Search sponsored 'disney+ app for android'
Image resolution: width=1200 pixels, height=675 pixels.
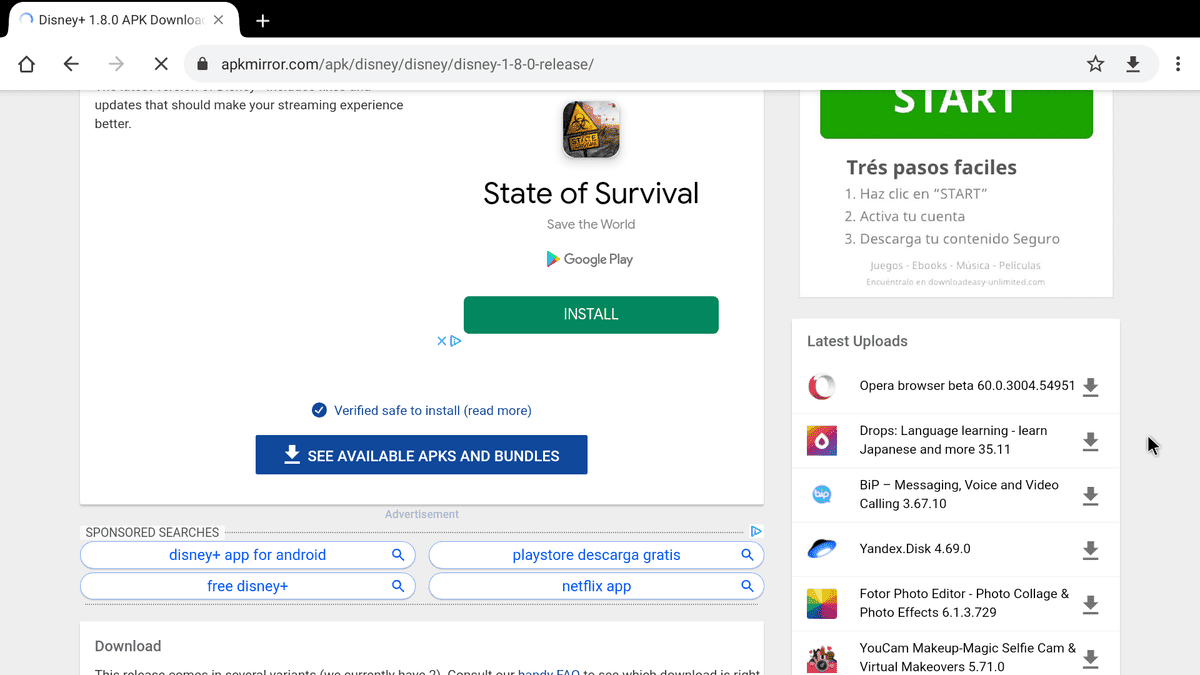[x=247, y=555]
